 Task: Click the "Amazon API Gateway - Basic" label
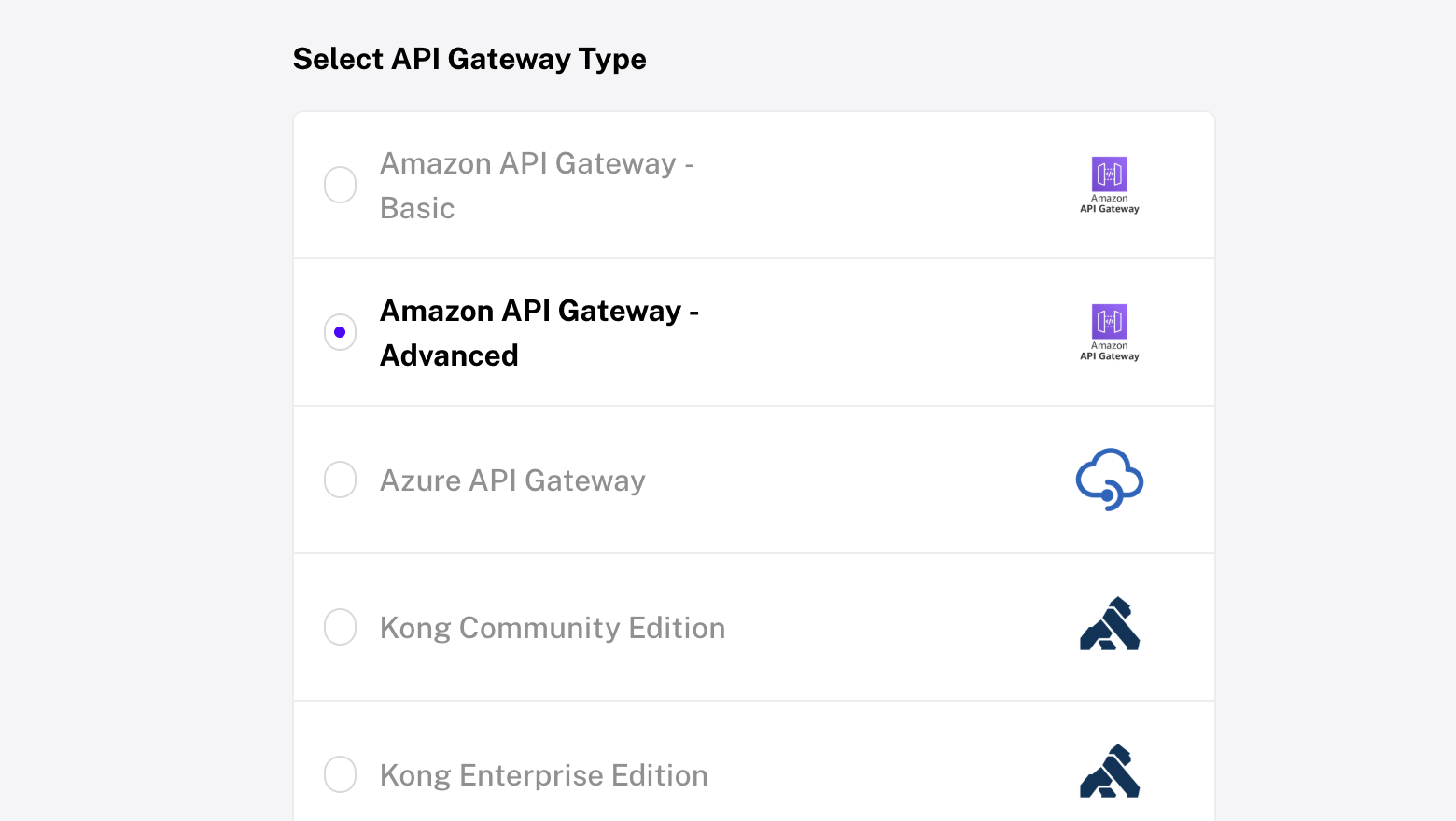(x=537, y=185)
